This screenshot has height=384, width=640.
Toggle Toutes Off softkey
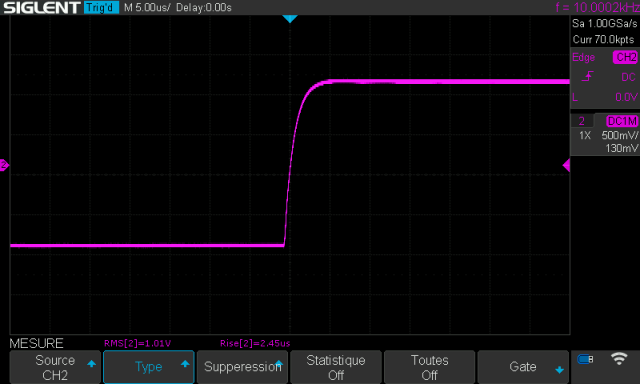tap(429, 367)
